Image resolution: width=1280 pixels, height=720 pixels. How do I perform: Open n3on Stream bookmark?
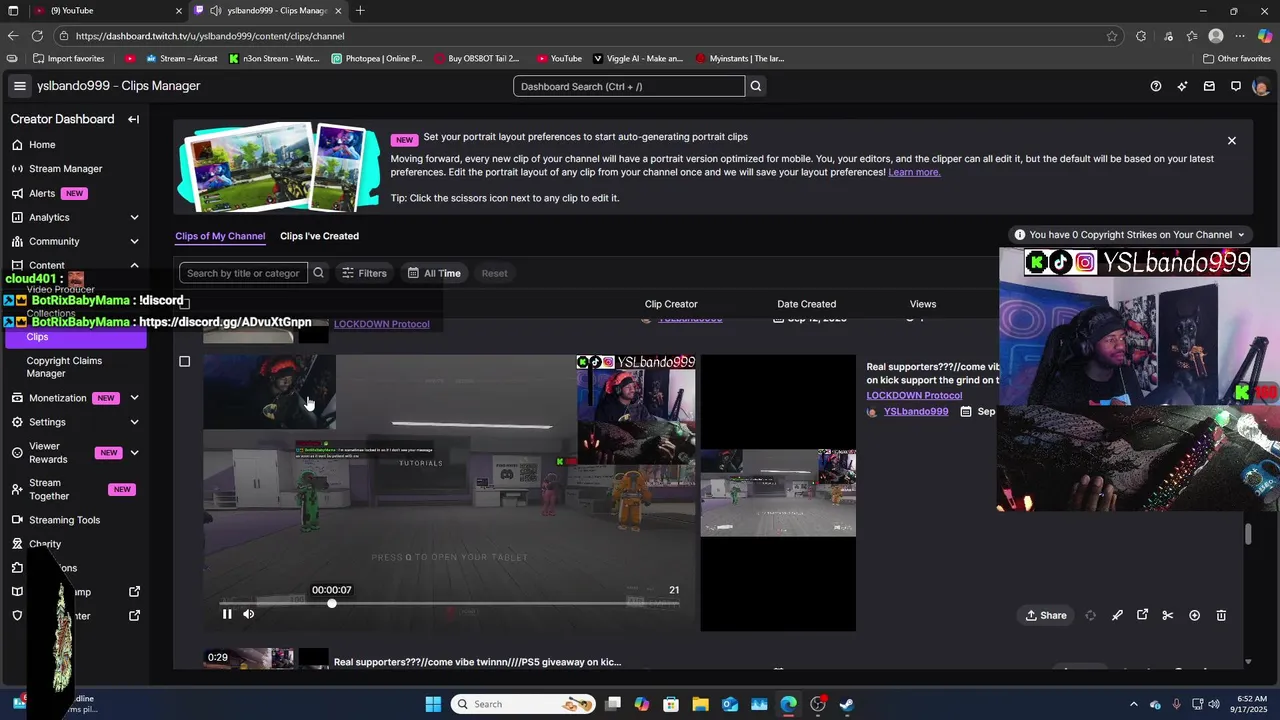point(274,58)
